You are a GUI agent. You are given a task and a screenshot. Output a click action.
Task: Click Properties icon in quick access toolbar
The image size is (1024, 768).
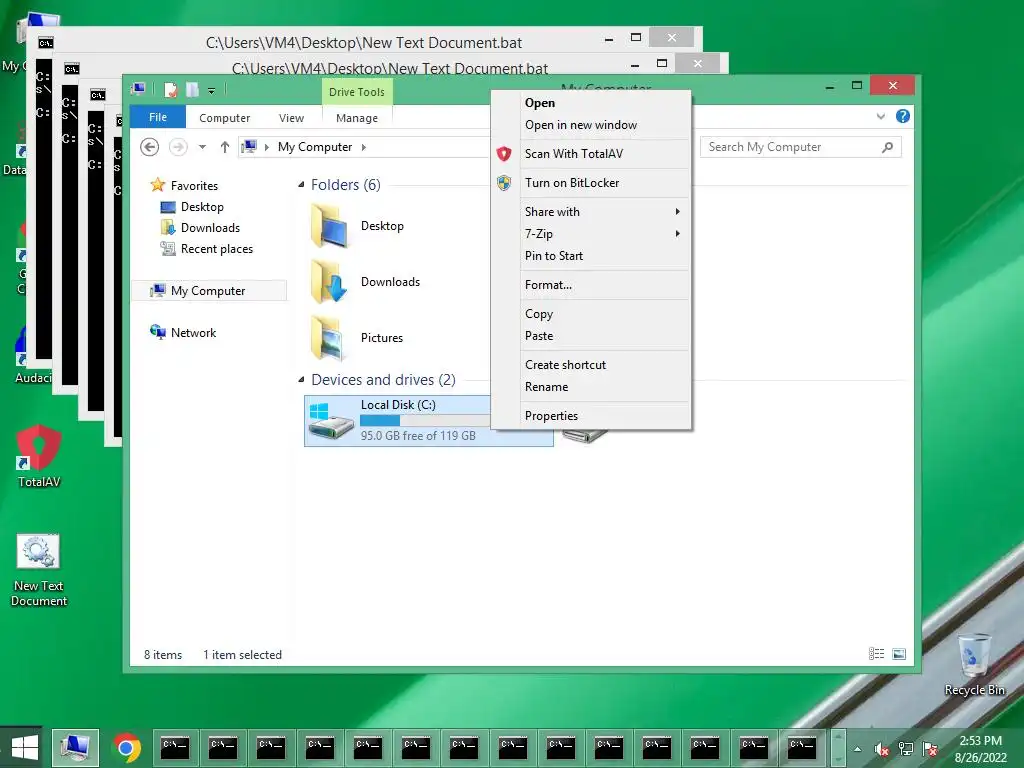click(x=170, y=89)
